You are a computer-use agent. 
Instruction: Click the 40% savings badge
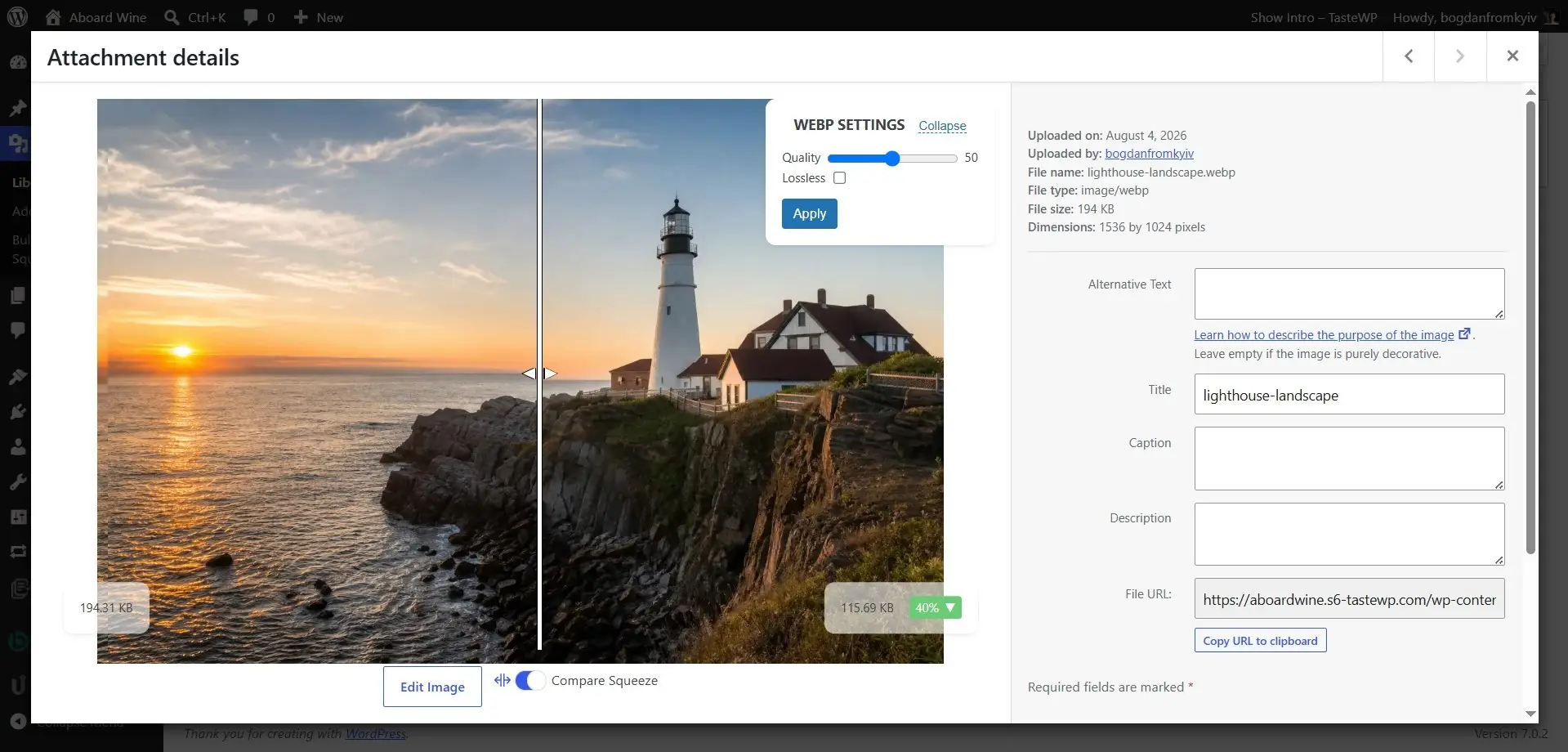click(935, 607)
